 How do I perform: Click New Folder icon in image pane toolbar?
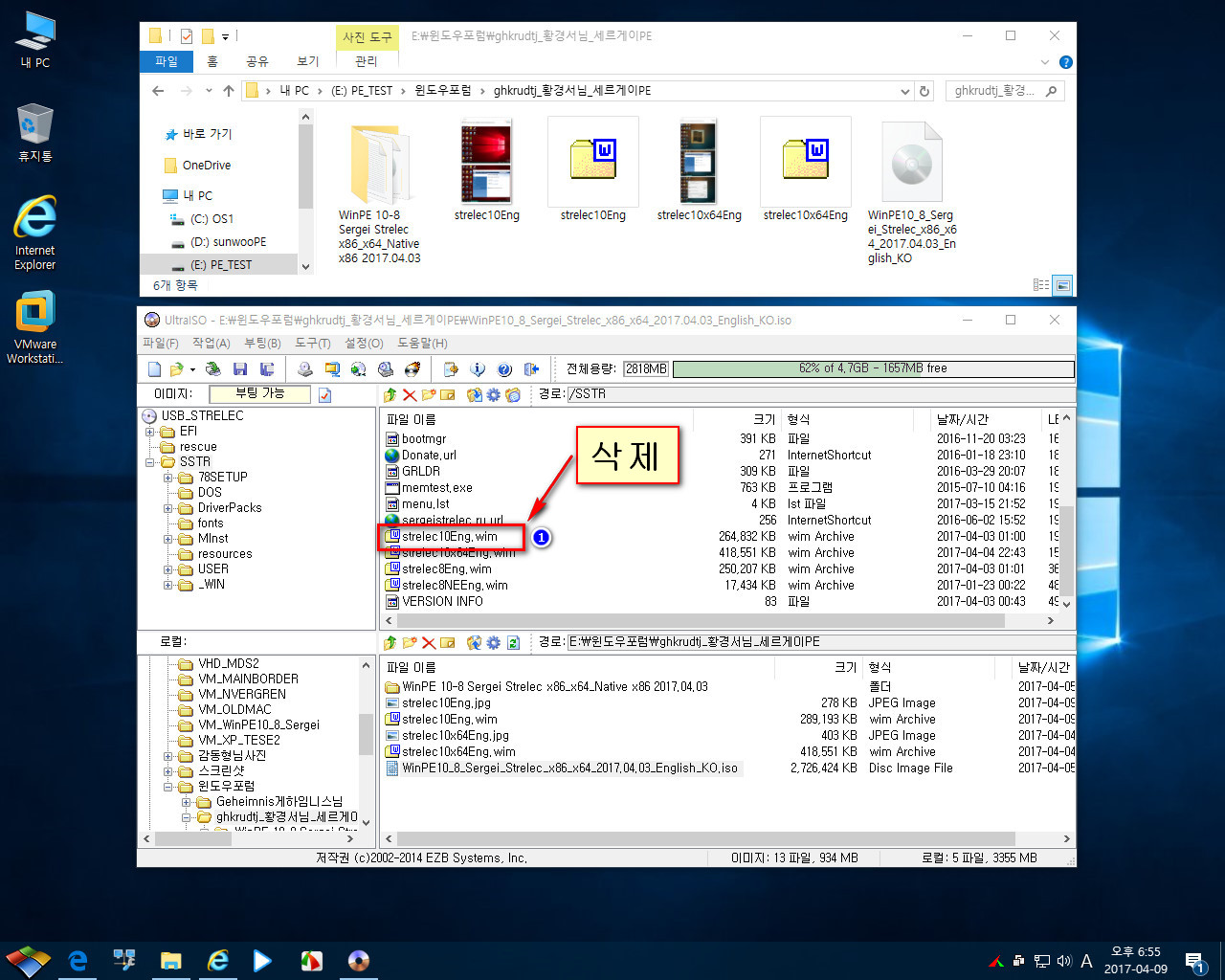pos(429,394)
